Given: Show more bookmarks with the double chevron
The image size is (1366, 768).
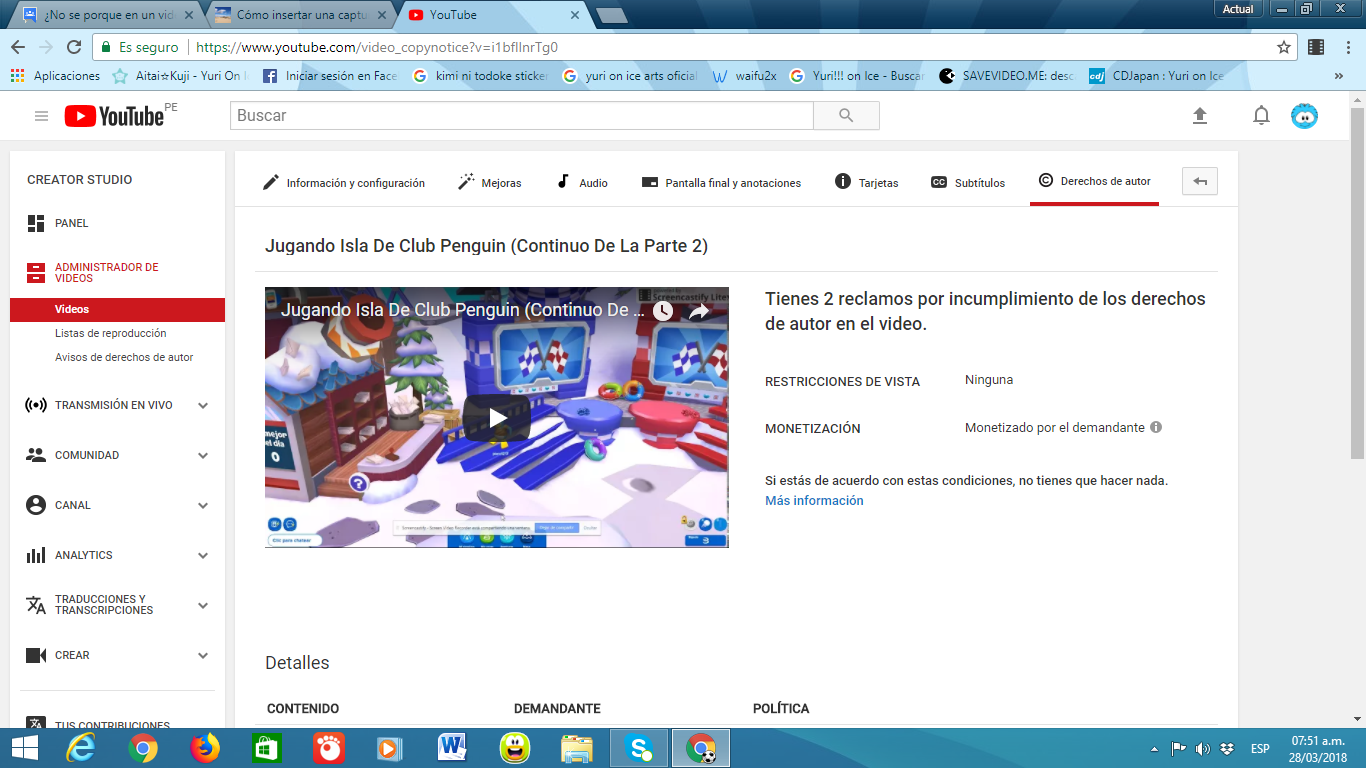Looking at the screenshot, I should coord(1339,75).
